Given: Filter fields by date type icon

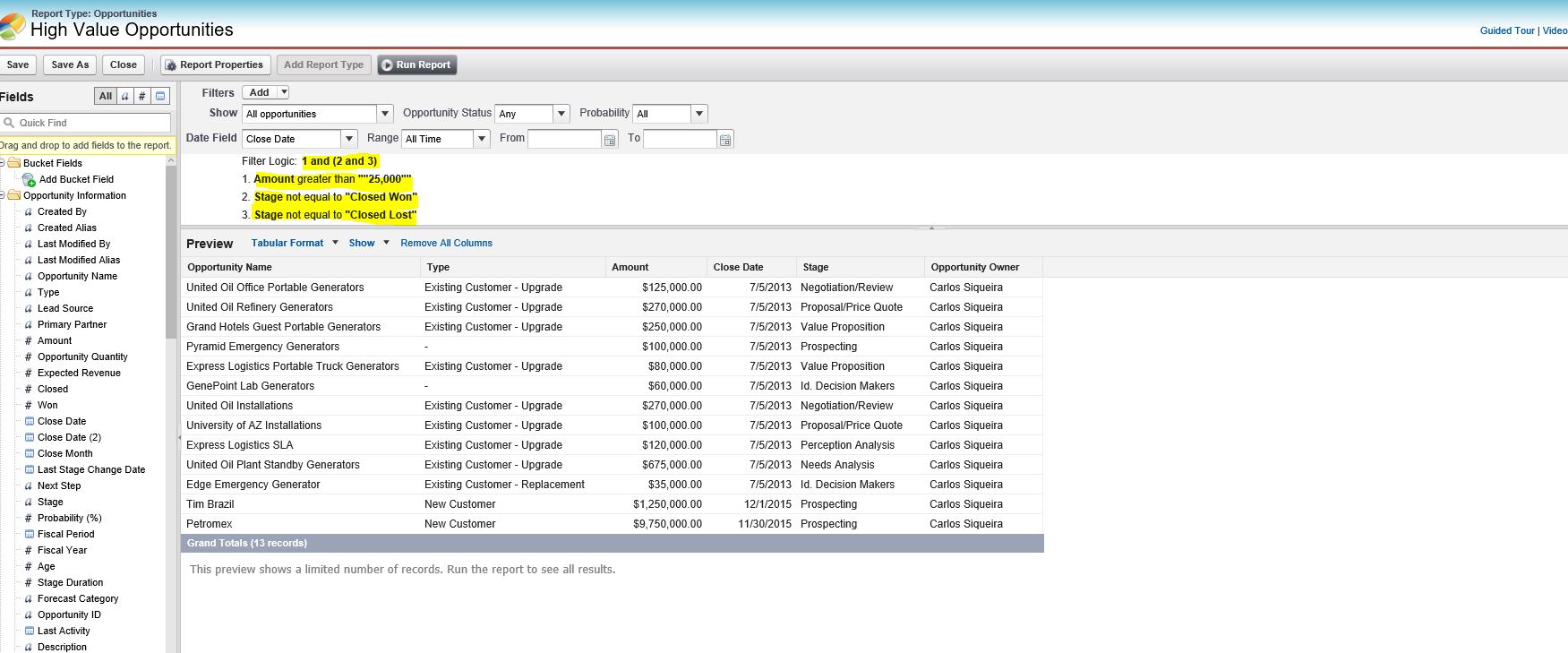Looking at the screenshot, I should [x=160, y=97].
